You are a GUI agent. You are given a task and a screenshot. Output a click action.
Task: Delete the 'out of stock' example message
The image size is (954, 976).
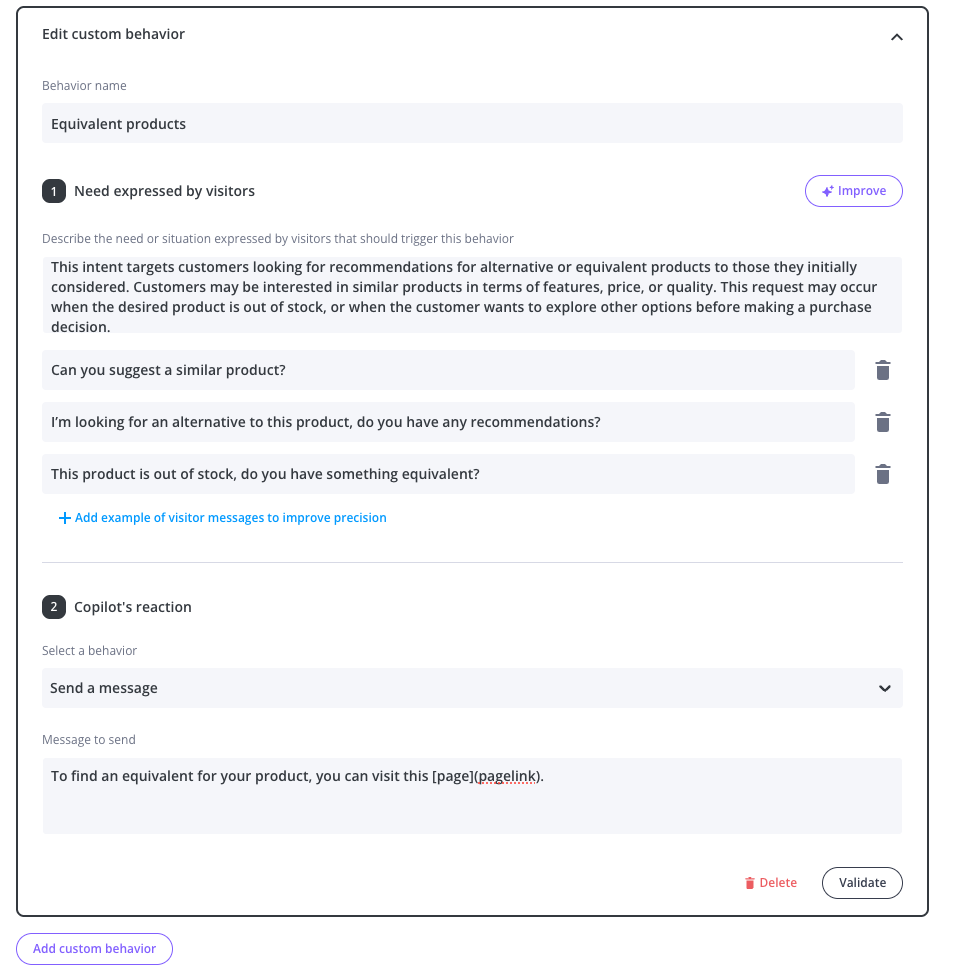[x=882, y=475]
